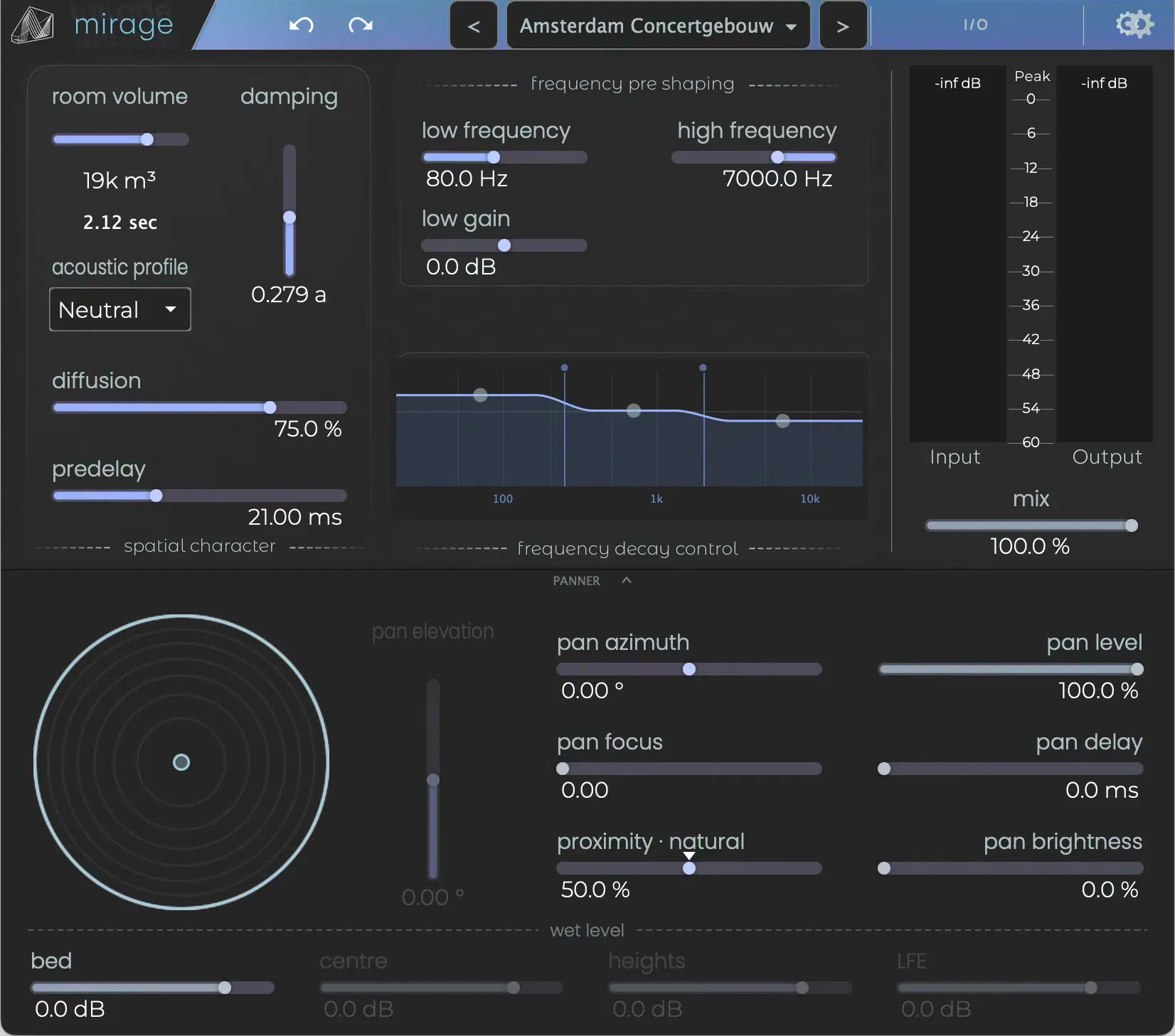Open the settings gear
The height and width of the screenshot is (1036, 1175).
[x=1134, y=24]
